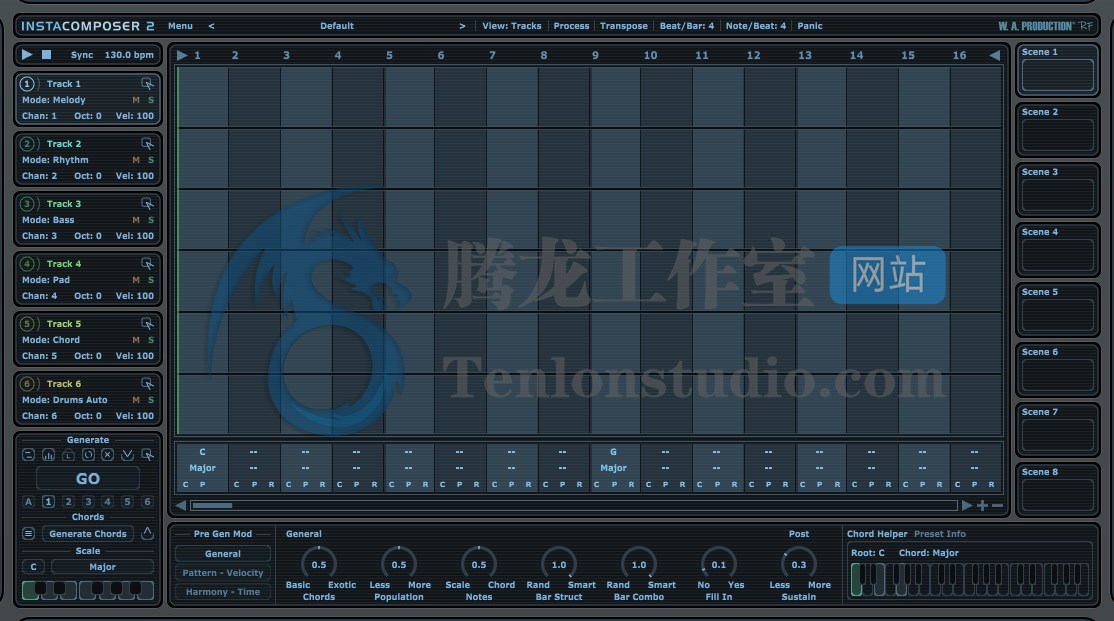Open the Menu in the top bar
The height and width of the screenshot is (621, 1114).
180,26
